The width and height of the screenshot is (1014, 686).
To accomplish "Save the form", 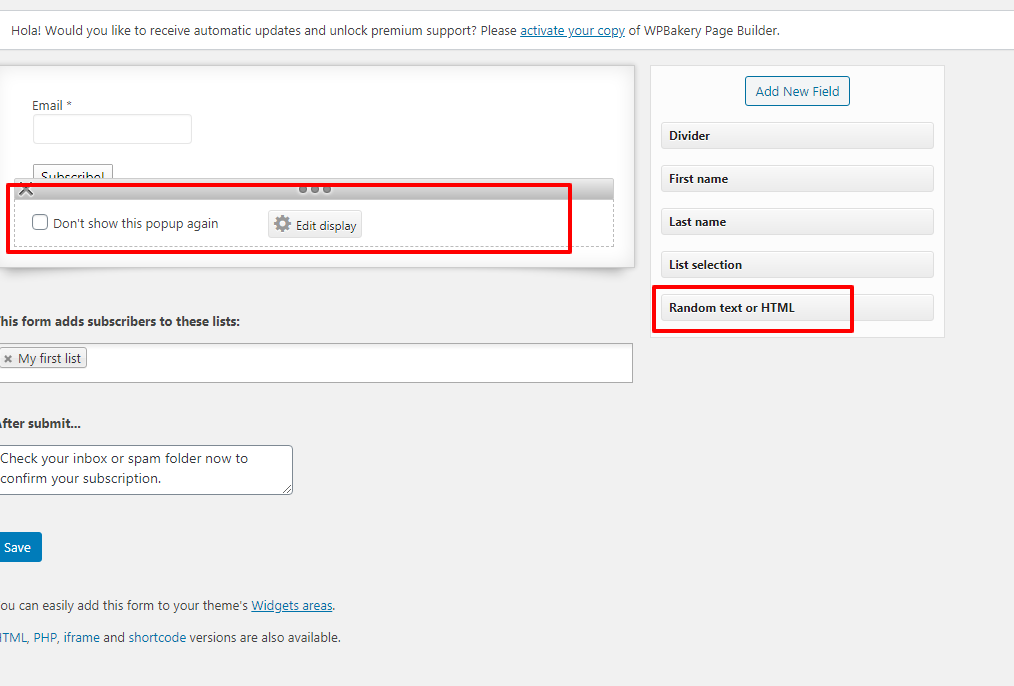I will coord(18,547).
